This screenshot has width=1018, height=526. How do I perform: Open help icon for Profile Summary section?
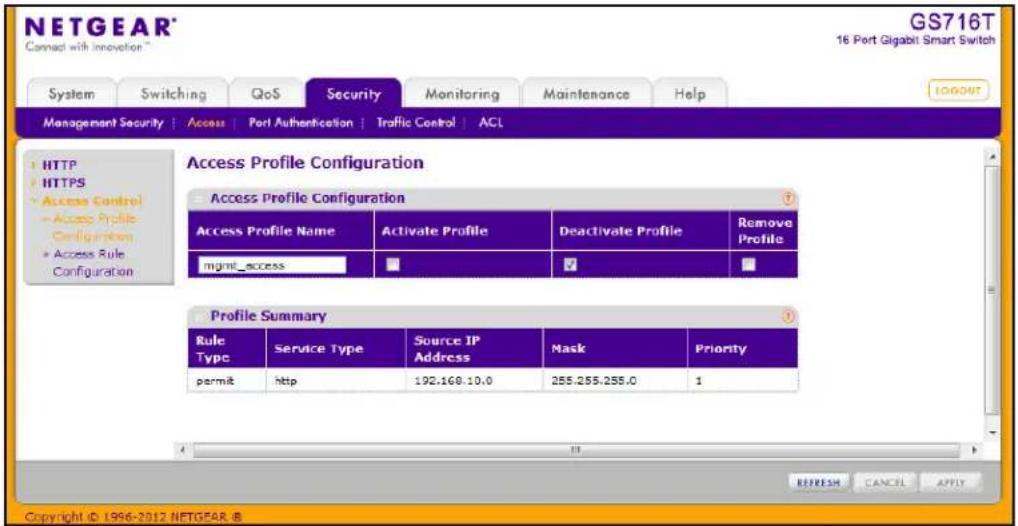click(789, 316)
